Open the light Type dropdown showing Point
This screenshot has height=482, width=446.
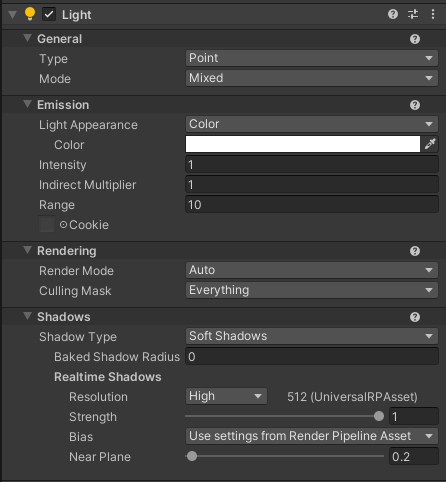coord(312,58)
